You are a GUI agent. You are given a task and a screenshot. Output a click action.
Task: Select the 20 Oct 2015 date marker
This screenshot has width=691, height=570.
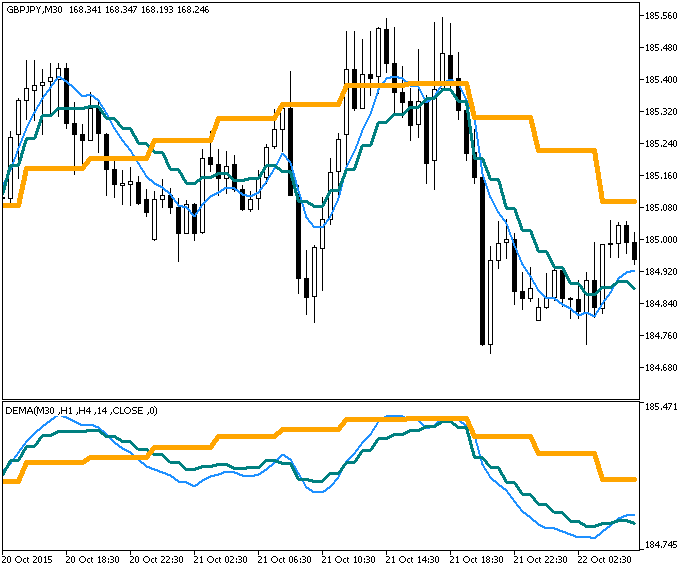(29, 559)
